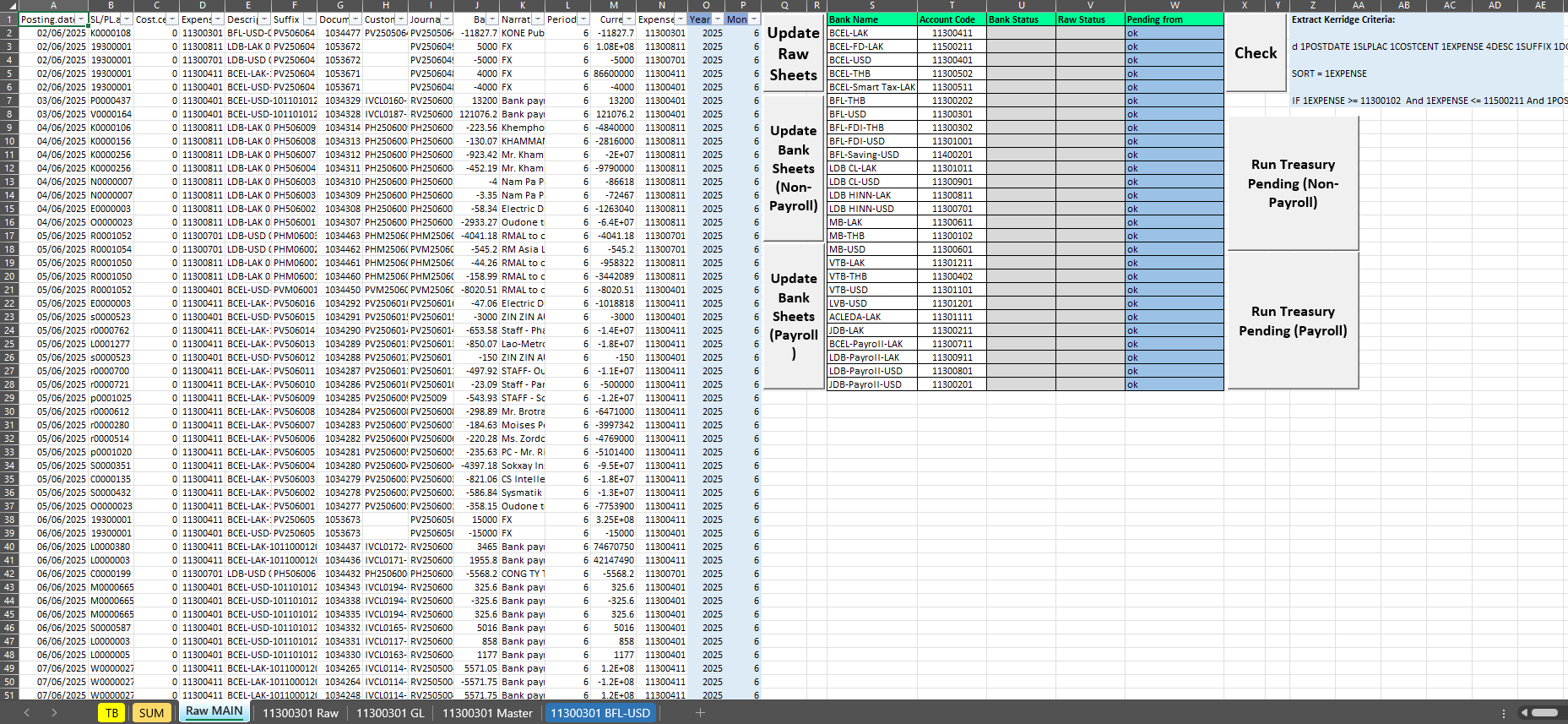Open the Narrat column filter dropdown

coord(538,19)
